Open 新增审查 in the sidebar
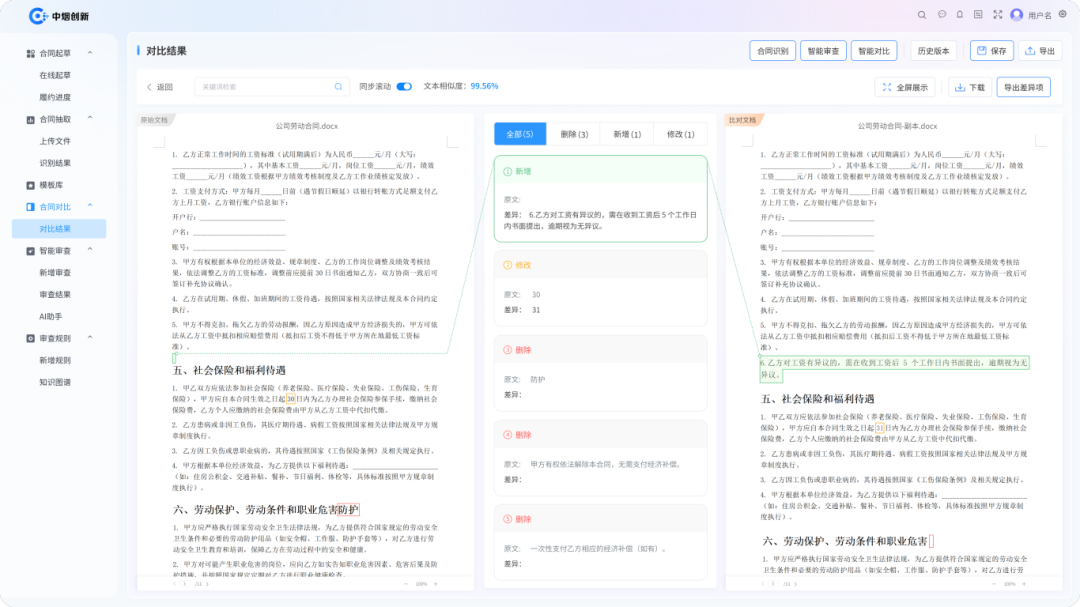1080x607 pixels. click(55, 273)
